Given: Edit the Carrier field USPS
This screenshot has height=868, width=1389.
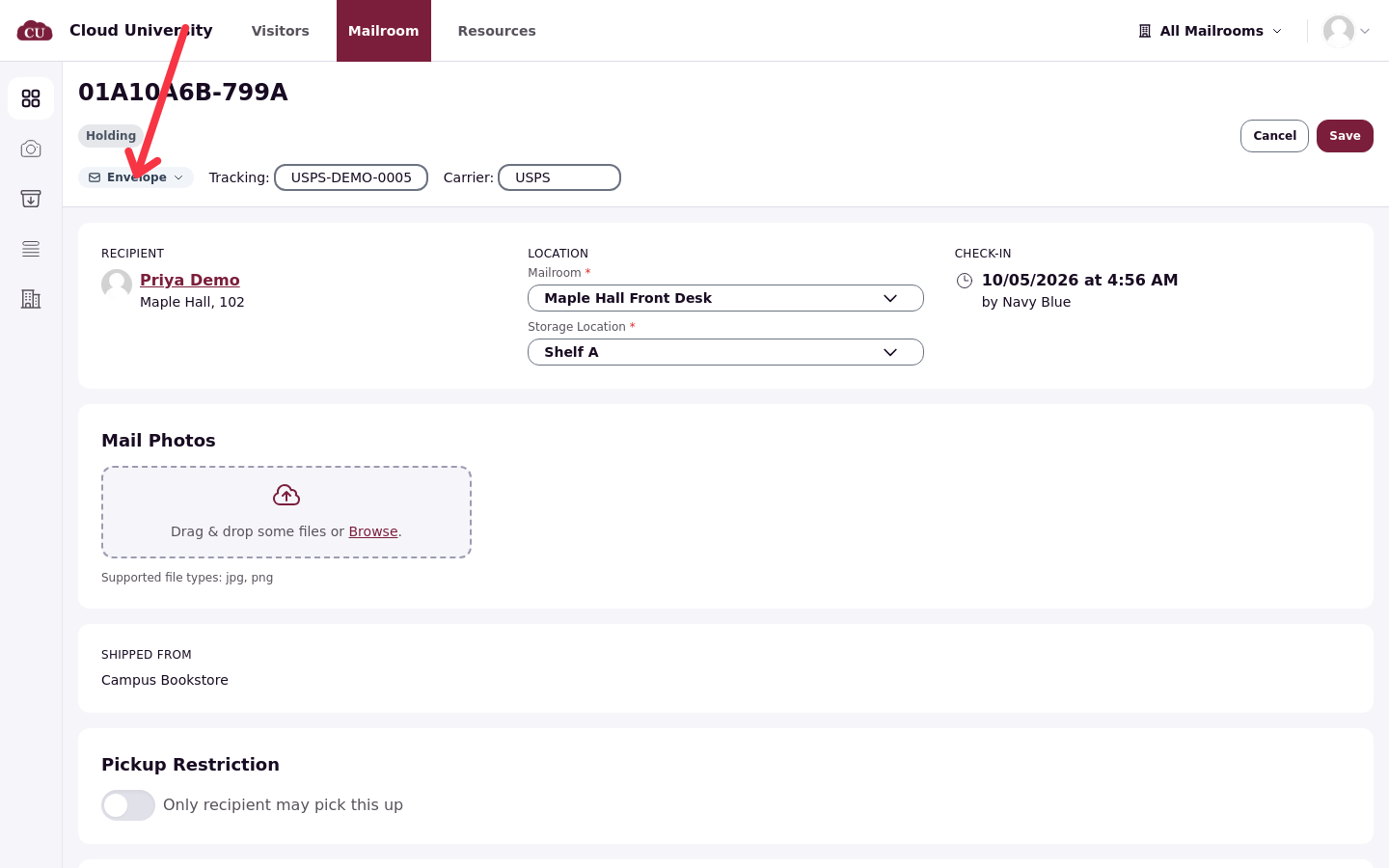Looking at the screenshot, I should point(559,177).
